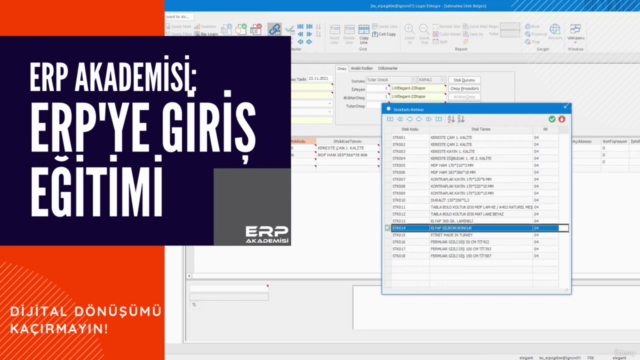Click the date field showing 23.11.2021
The width and height of the screenshot is (640, 360).
[320, 78]
